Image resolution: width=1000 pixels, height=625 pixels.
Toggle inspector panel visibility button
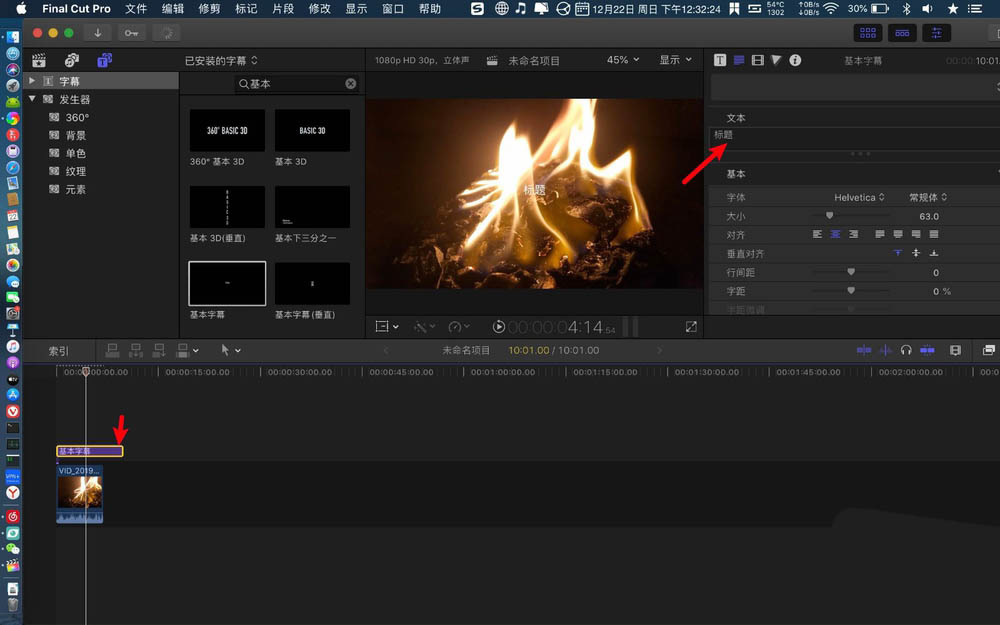pyautogui.click(x=937, y=33)
